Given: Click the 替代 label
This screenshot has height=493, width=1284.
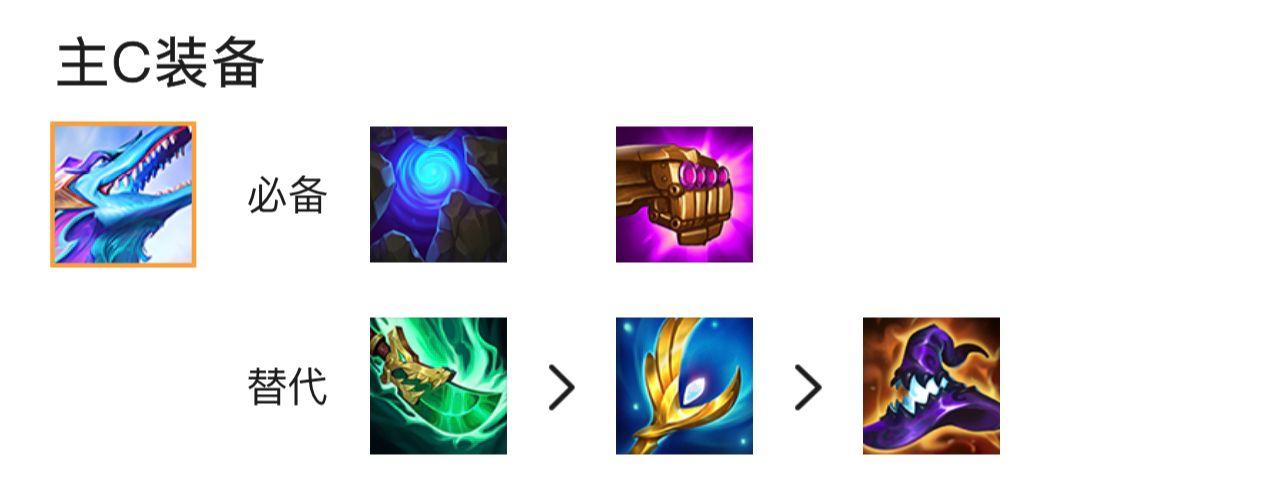Looking at the screenshot, I should [288, 387].
